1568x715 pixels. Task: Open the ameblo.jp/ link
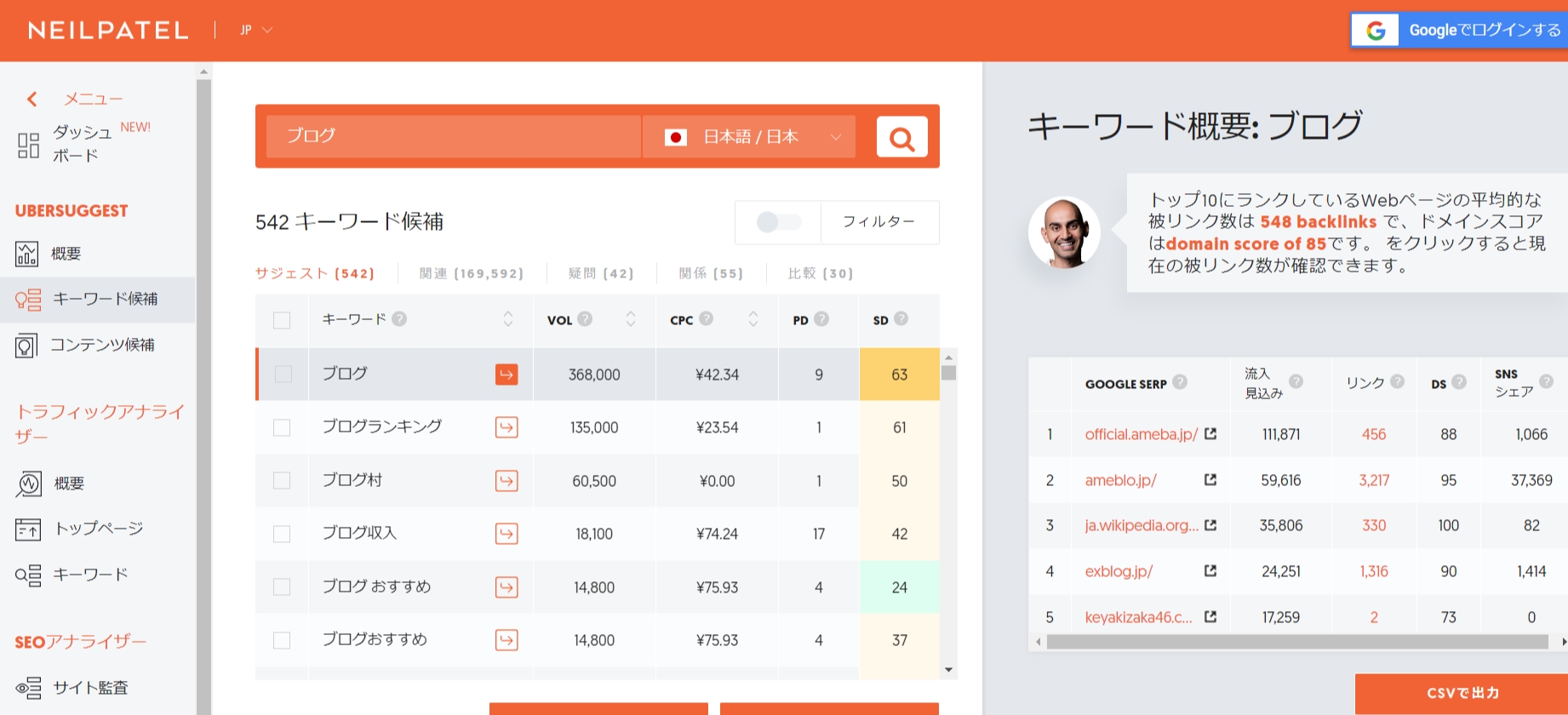[1120, 480]
